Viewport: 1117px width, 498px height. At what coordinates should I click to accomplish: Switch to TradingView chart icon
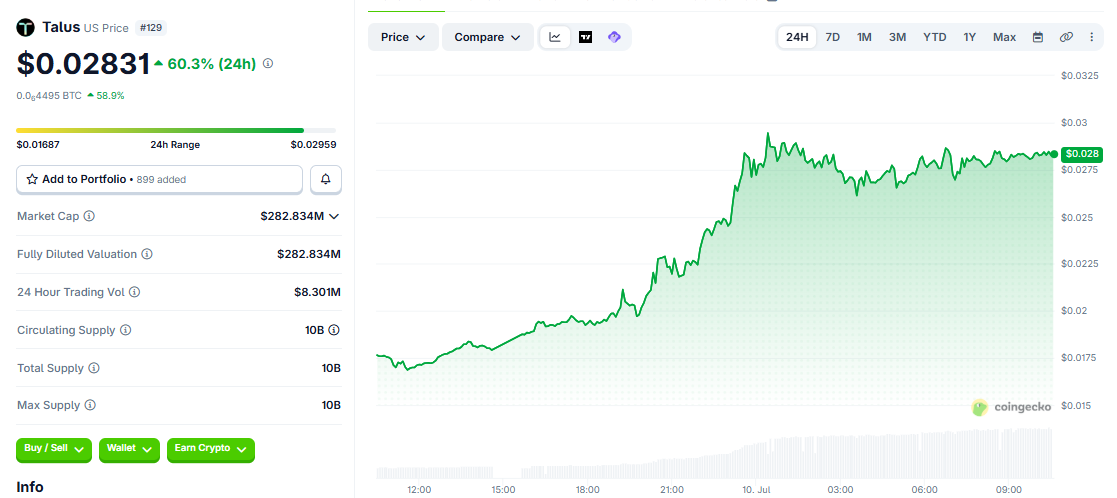(x=586, y=37)
